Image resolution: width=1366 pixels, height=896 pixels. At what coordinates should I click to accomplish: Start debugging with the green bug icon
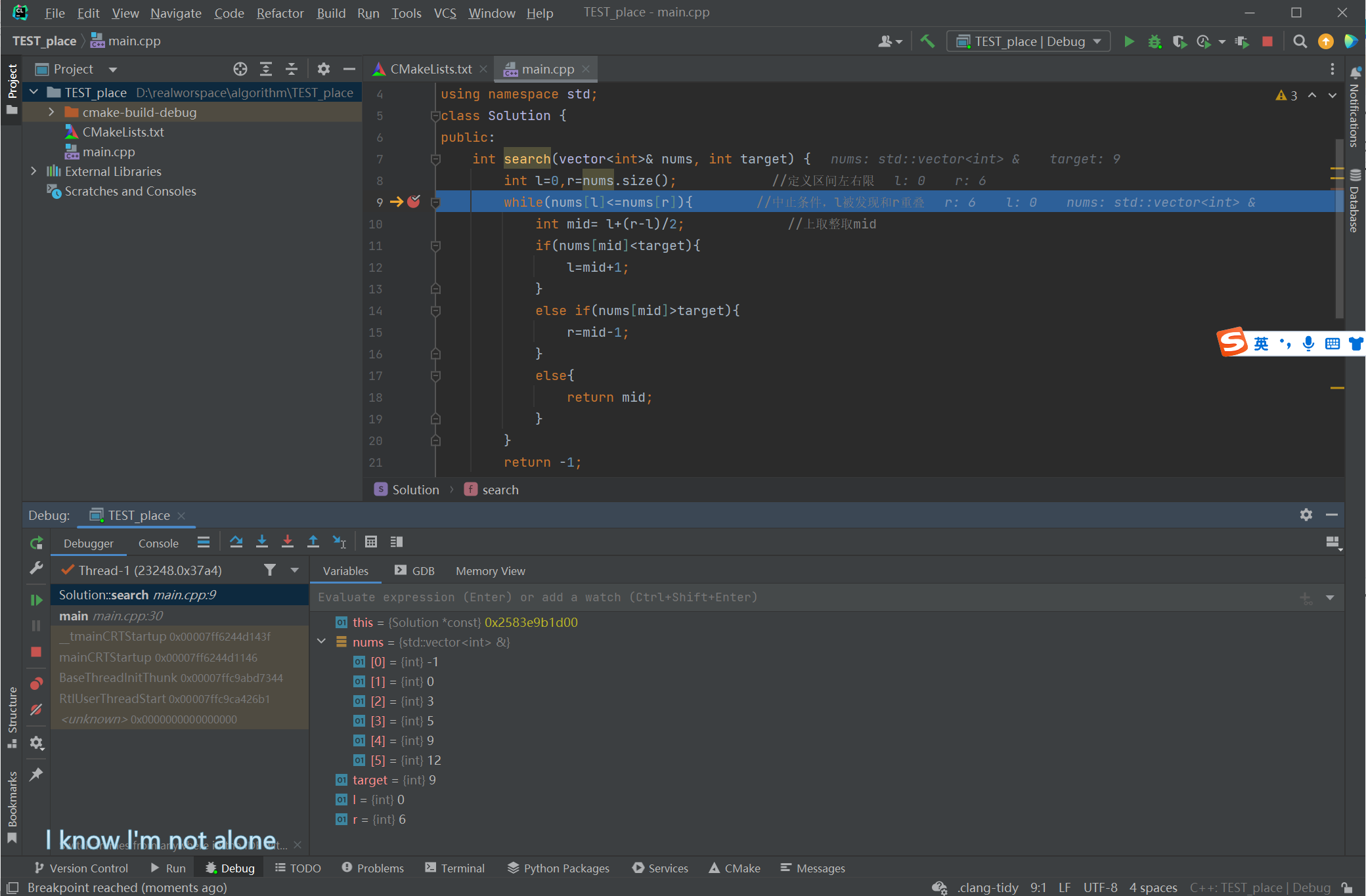pyautogui.click(x=1155, y=41)
